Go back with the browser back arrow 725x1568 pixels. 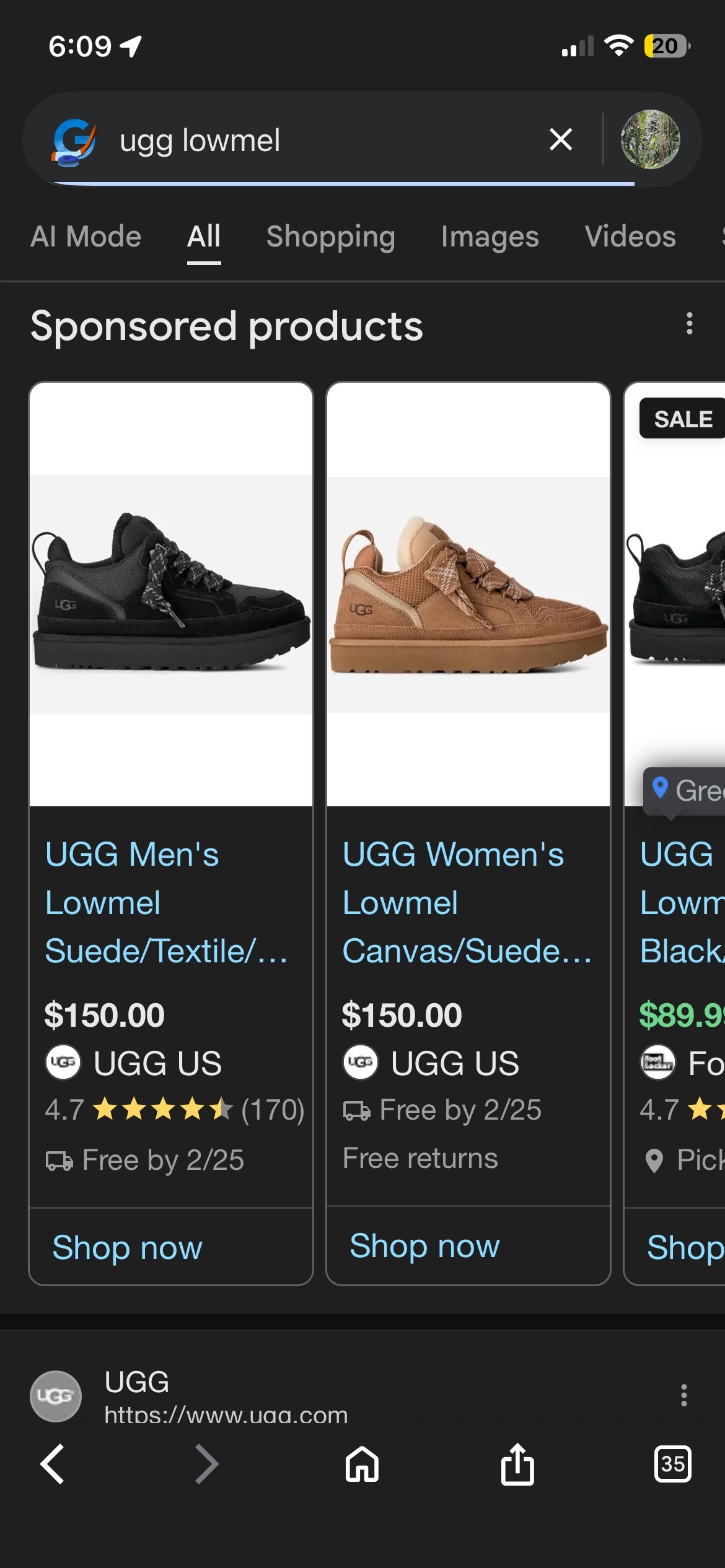pyautogui.click(x=53, y=1464)
